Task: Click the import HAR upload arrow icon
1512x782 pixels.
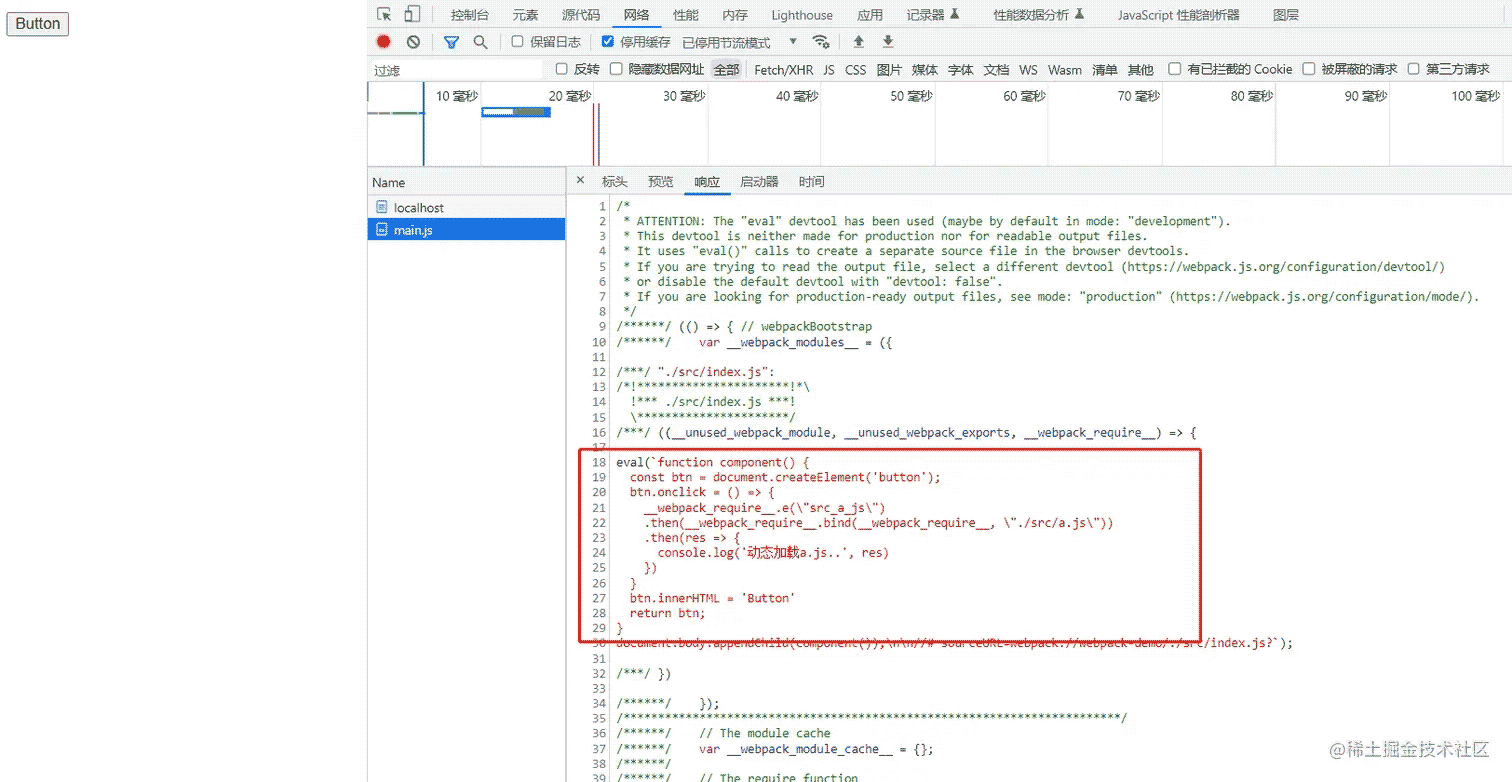Action: tap(858, 42)
